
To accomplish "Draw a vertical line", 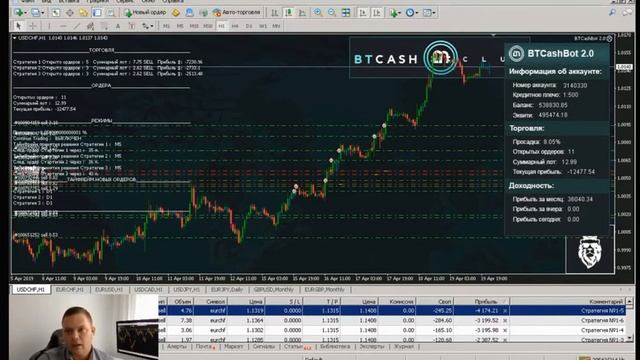I will pyautogui.click(x=49, y=26).
